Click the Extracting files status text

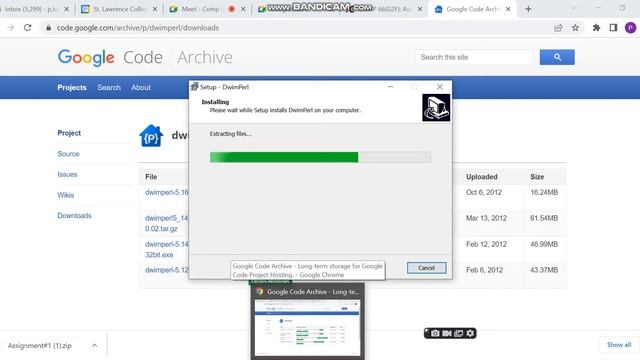(230, 134)
